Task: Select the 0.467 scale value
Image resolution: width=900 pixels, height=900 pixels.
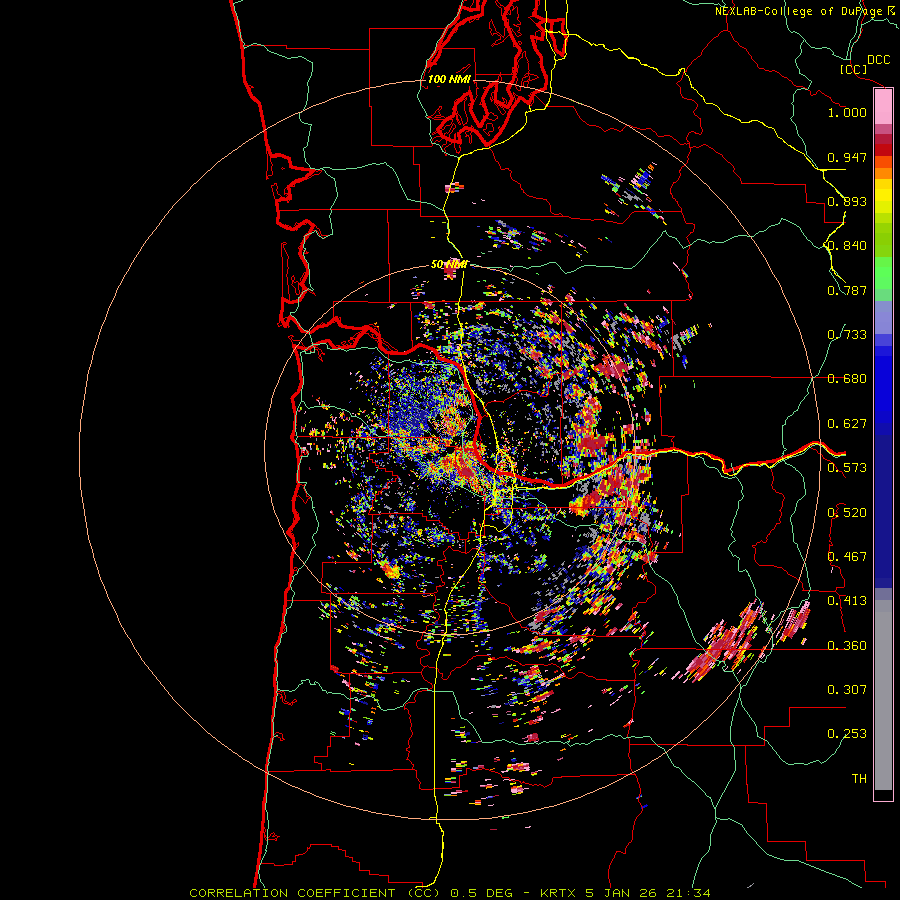Action: [847, 557]
